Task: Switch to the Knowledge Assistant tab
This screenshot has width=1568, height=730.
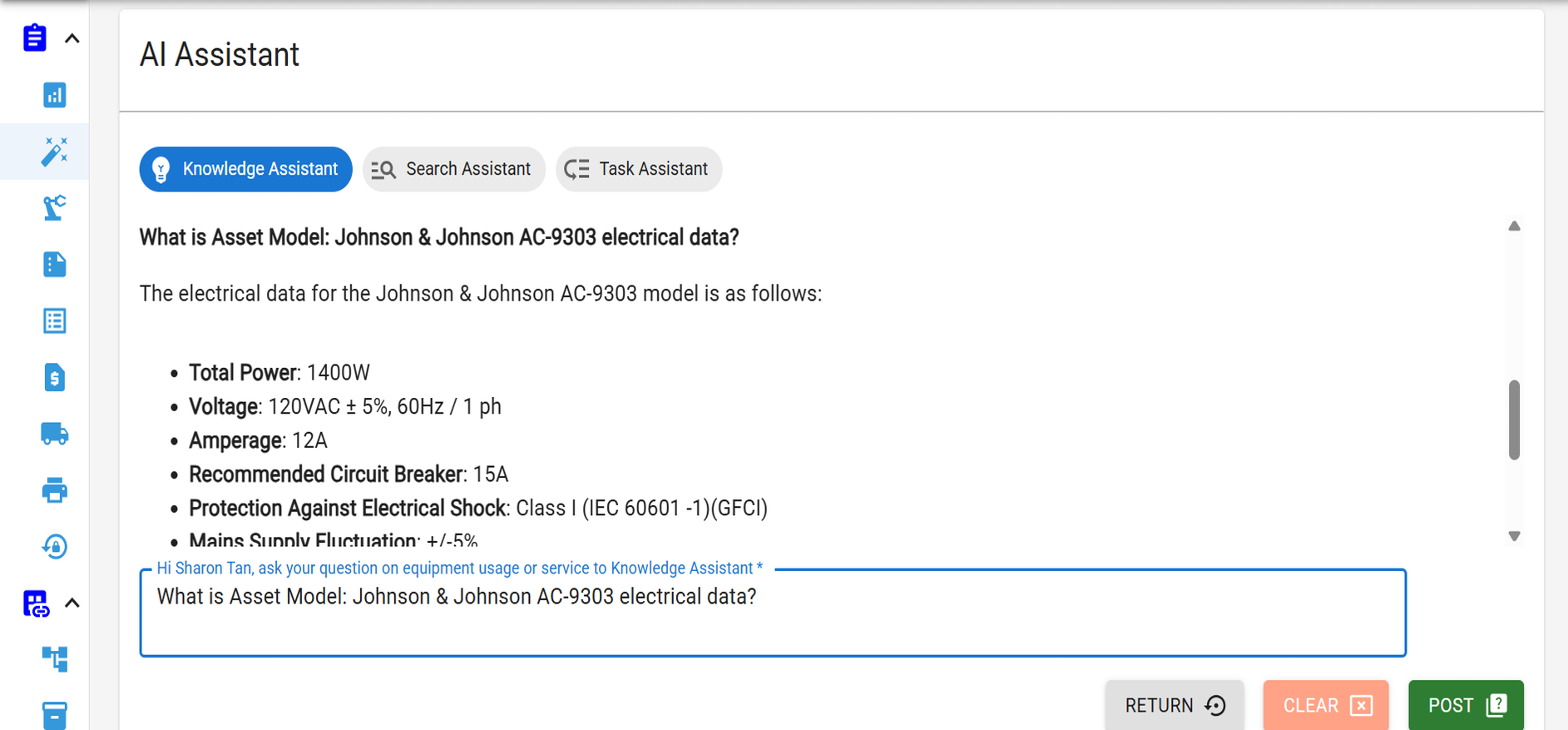Action: coord(245,169)
